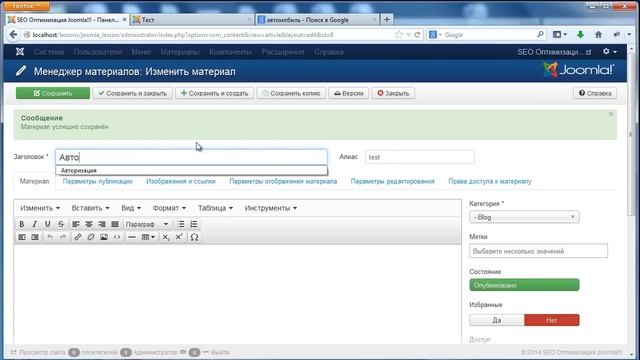Center-align text in editor
The width and height of the screenshot is (640, 360).
pos(89,224)
